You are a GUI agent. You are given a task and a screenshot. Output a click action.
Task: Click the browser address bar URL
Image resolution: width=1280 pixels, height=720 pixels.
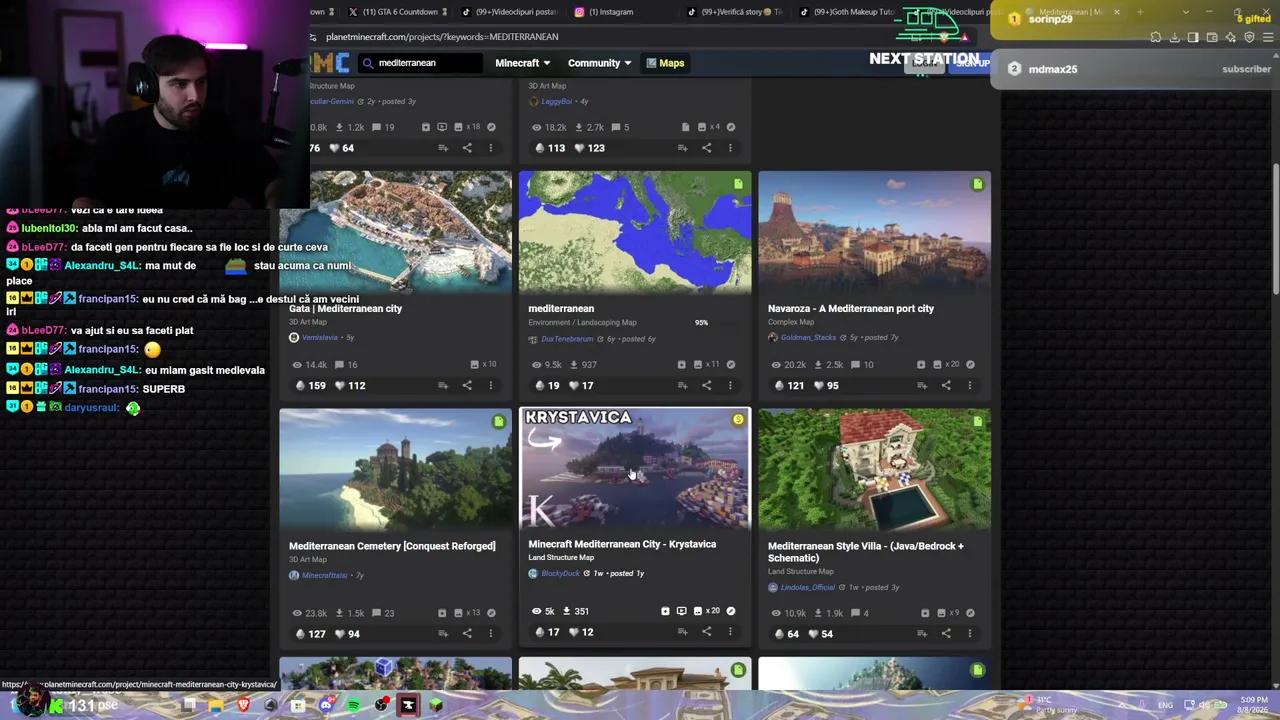pyautogui.click(x=442, y=37)
